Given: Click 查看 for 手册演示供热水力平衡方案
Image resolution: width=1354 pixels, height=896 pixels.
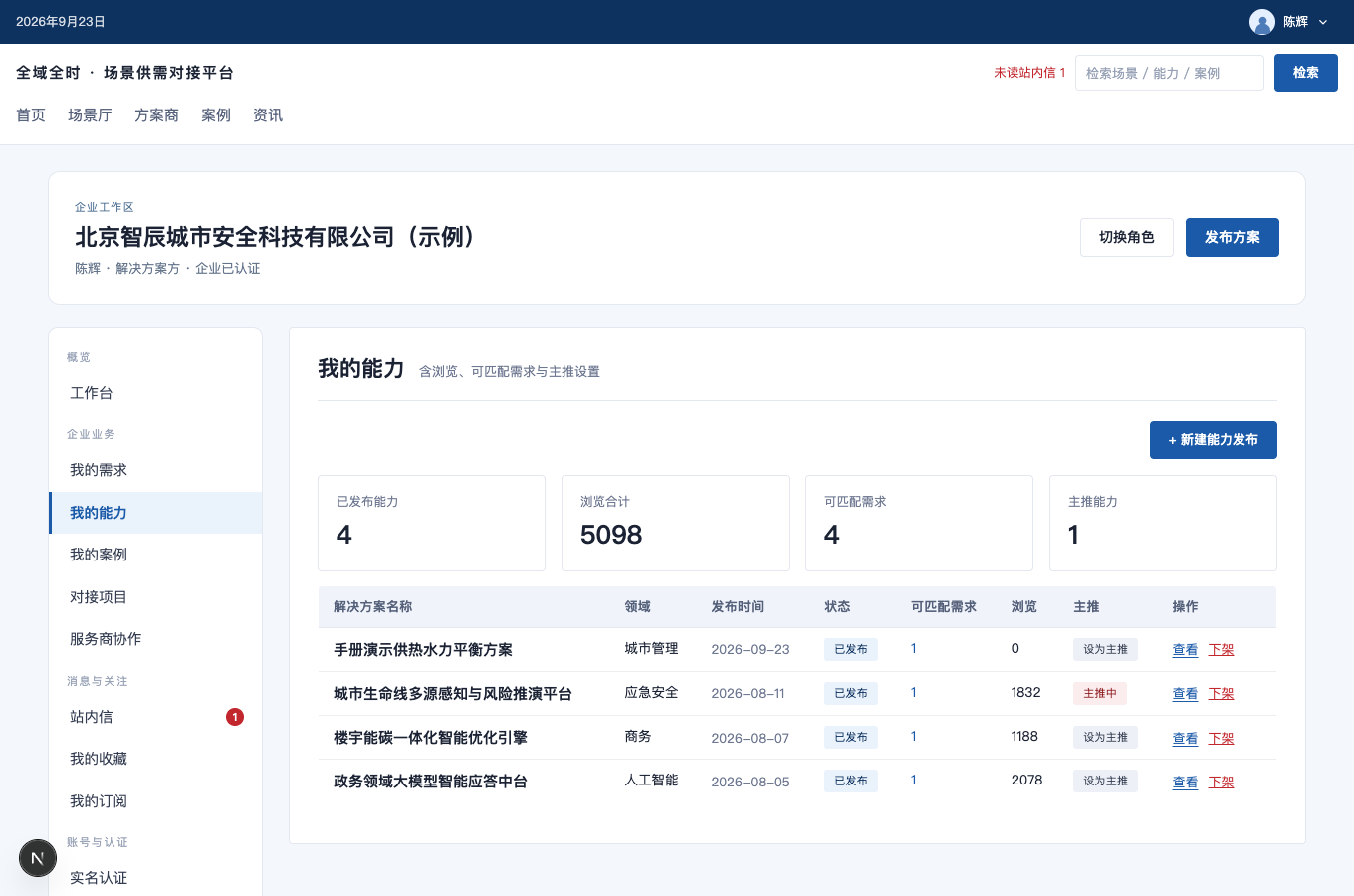Looking at the screenshot, I should coord(1185,650).
